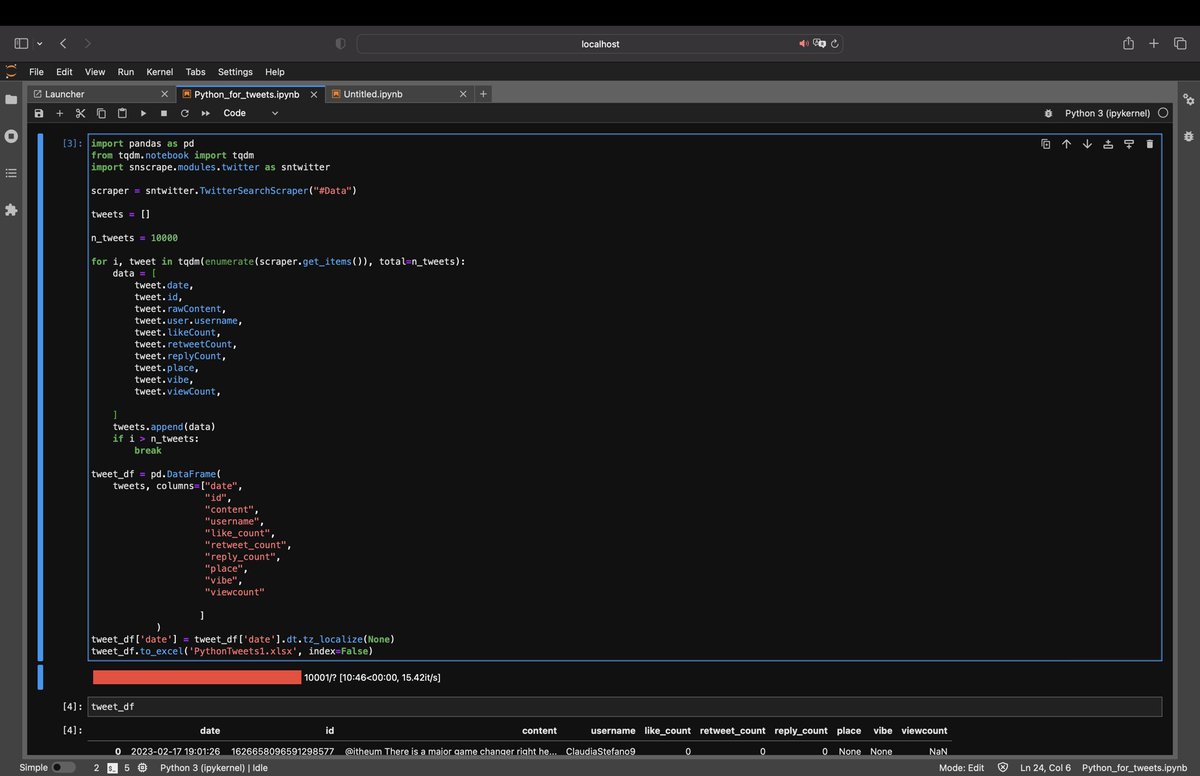Open a new Safari tab with the plus button
This screenshot has width=1200, height=776.
[1154, 43]
